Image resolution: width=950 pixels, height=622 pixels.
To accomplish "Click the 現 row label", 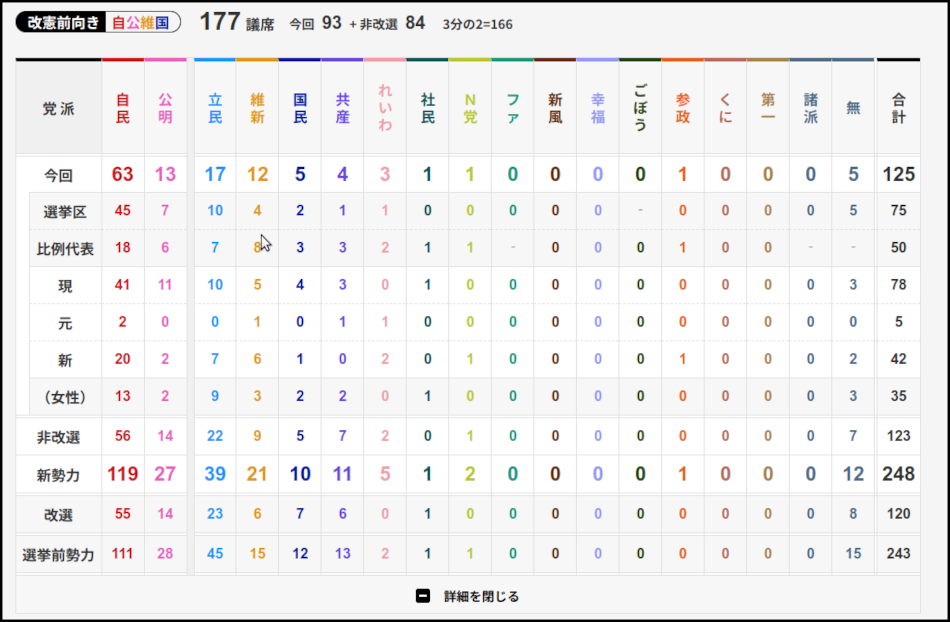I will click(x=65, y=286).
